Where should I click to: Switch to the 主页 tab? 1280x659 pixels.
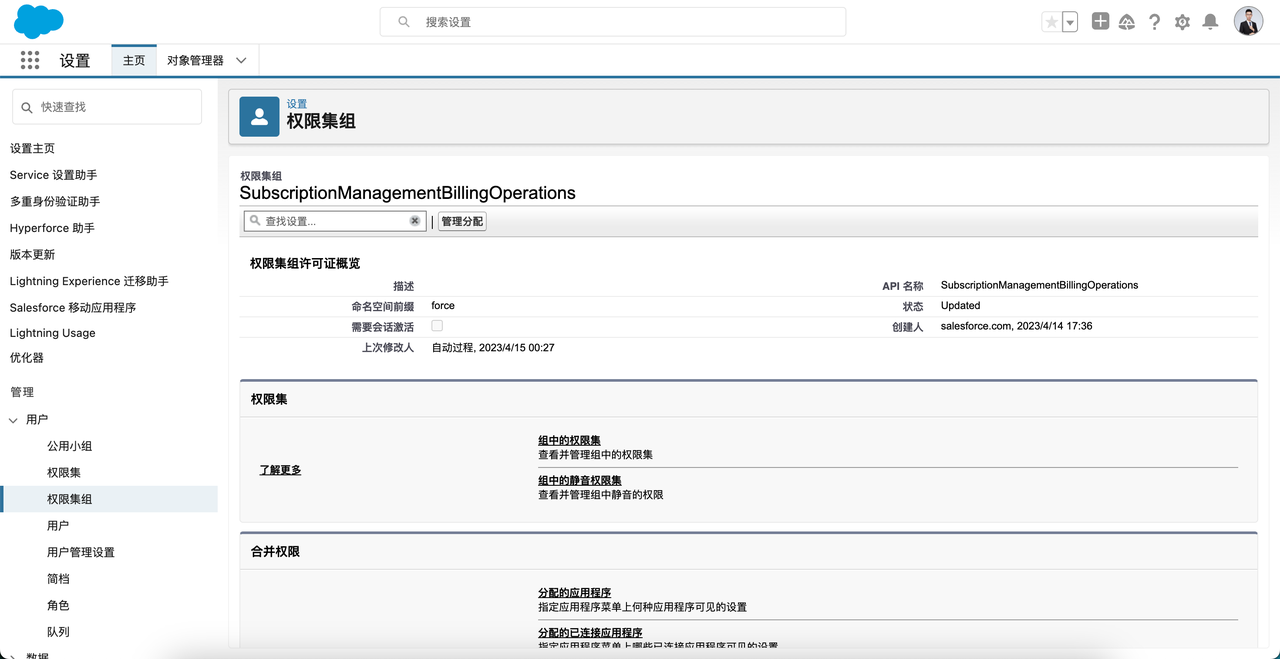[x=134, y=60]
